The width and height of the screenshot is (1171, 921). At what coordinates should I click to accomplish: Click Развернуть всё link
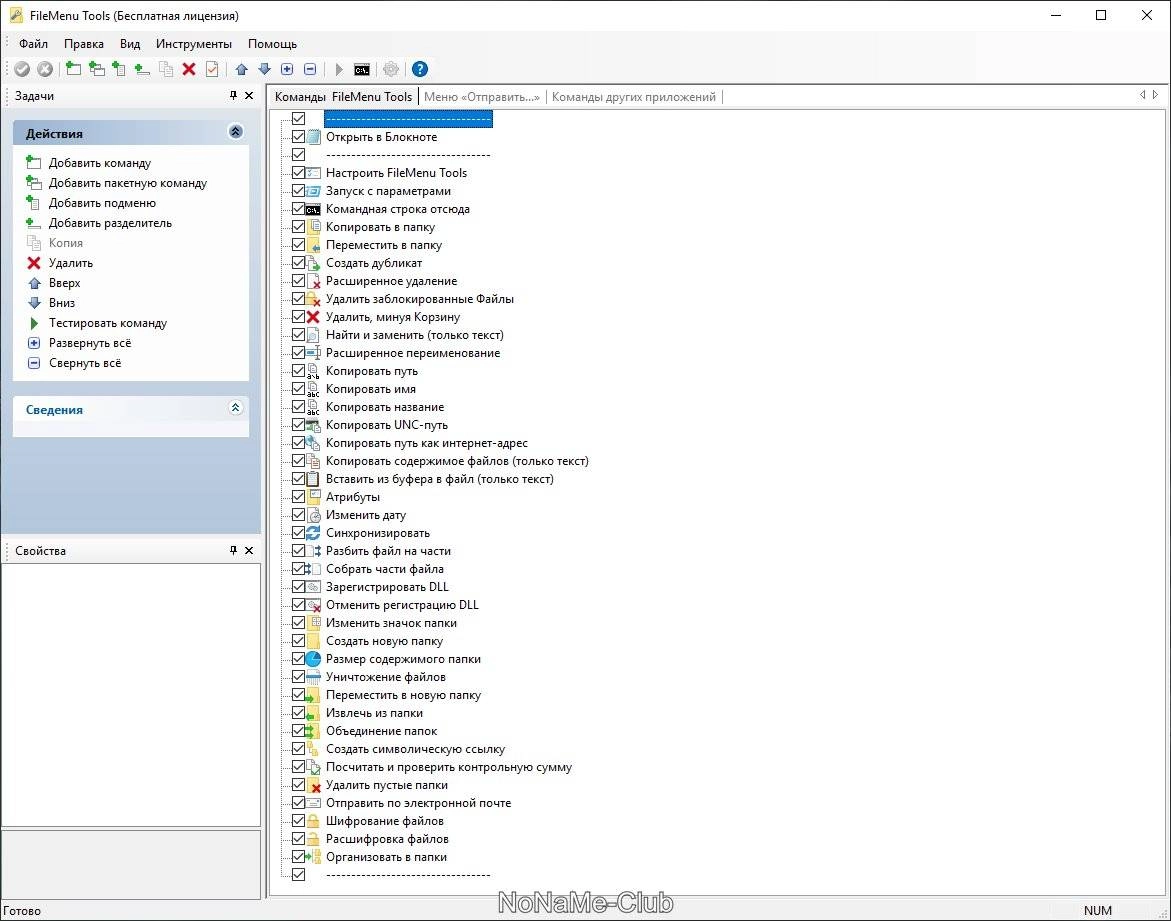point(90,344)
